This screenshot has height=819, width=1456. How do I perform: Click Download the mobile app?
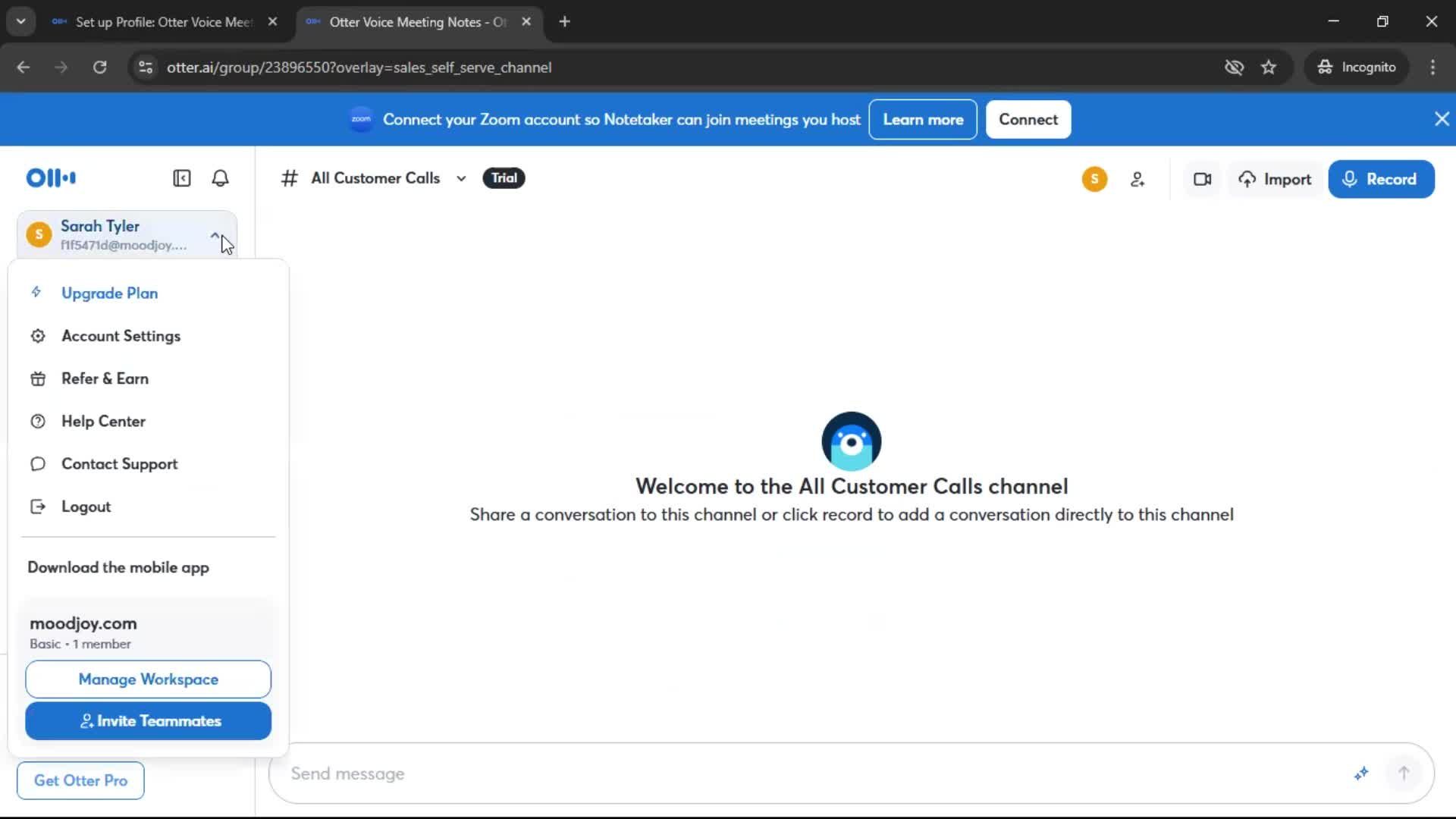pos(118,567)
